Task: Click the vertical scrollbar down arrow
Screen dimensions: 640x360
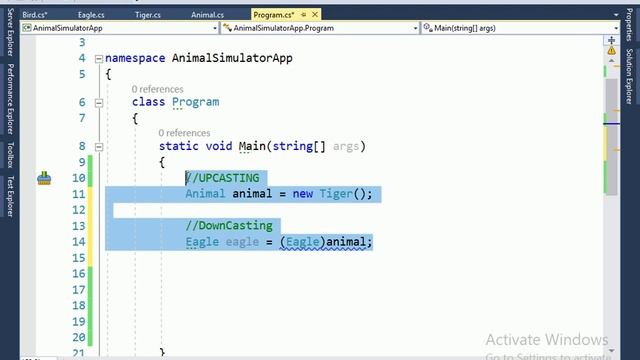Action: point(611,351)
